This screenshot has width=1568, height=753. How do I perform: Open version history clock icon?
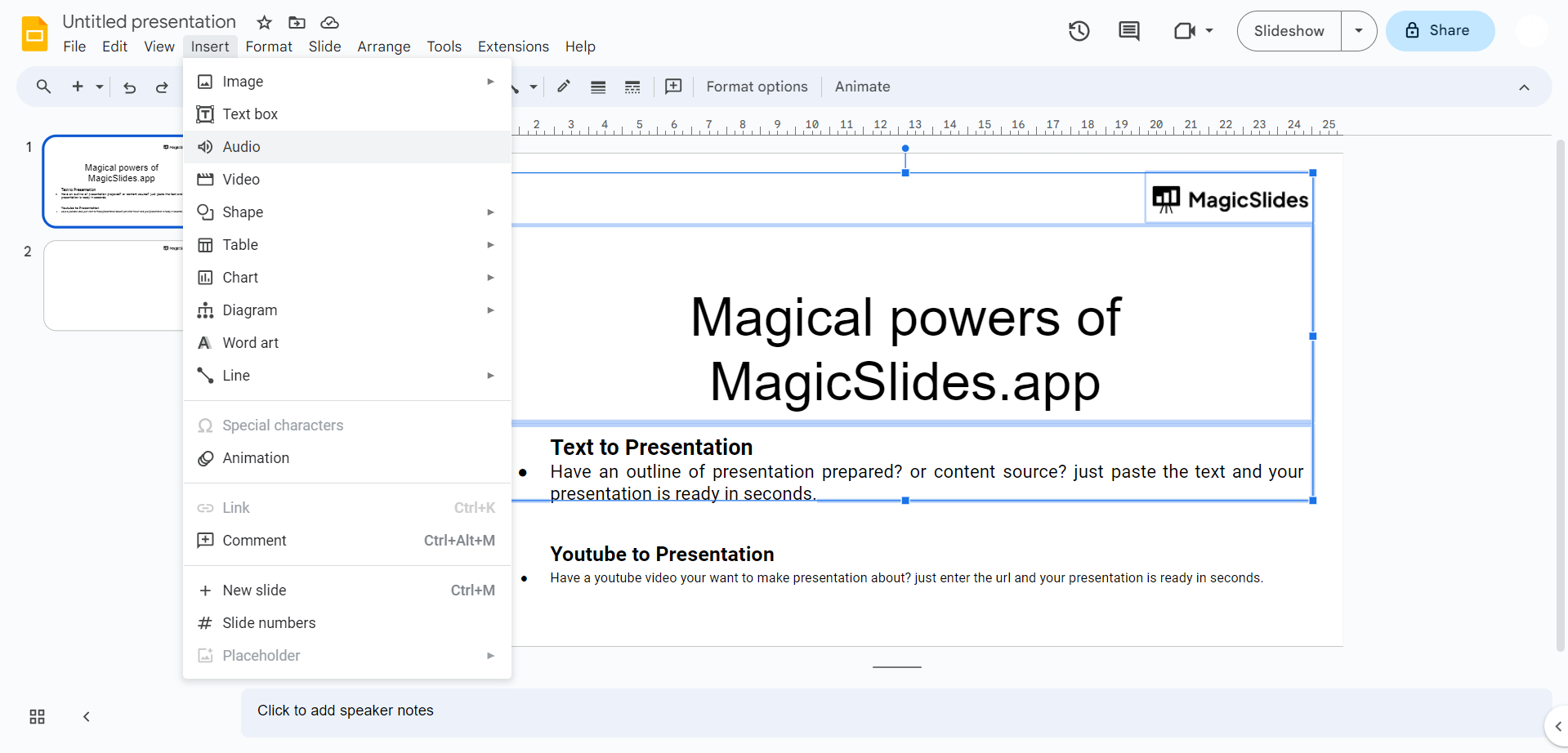1079,31
